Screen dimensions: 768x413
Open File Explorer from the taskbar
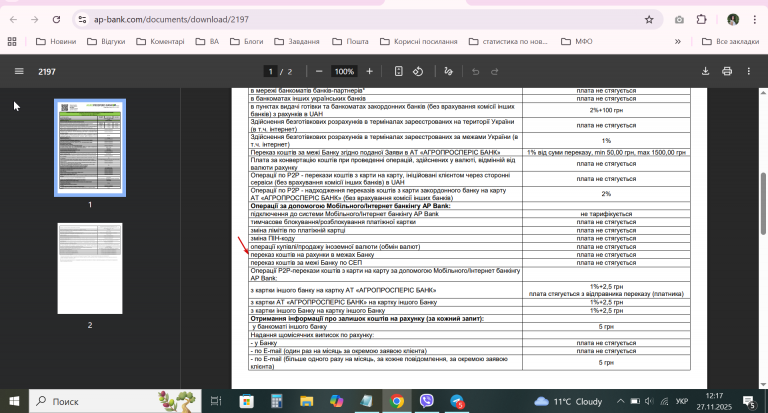pyautogui.click(x=307, y=401)
